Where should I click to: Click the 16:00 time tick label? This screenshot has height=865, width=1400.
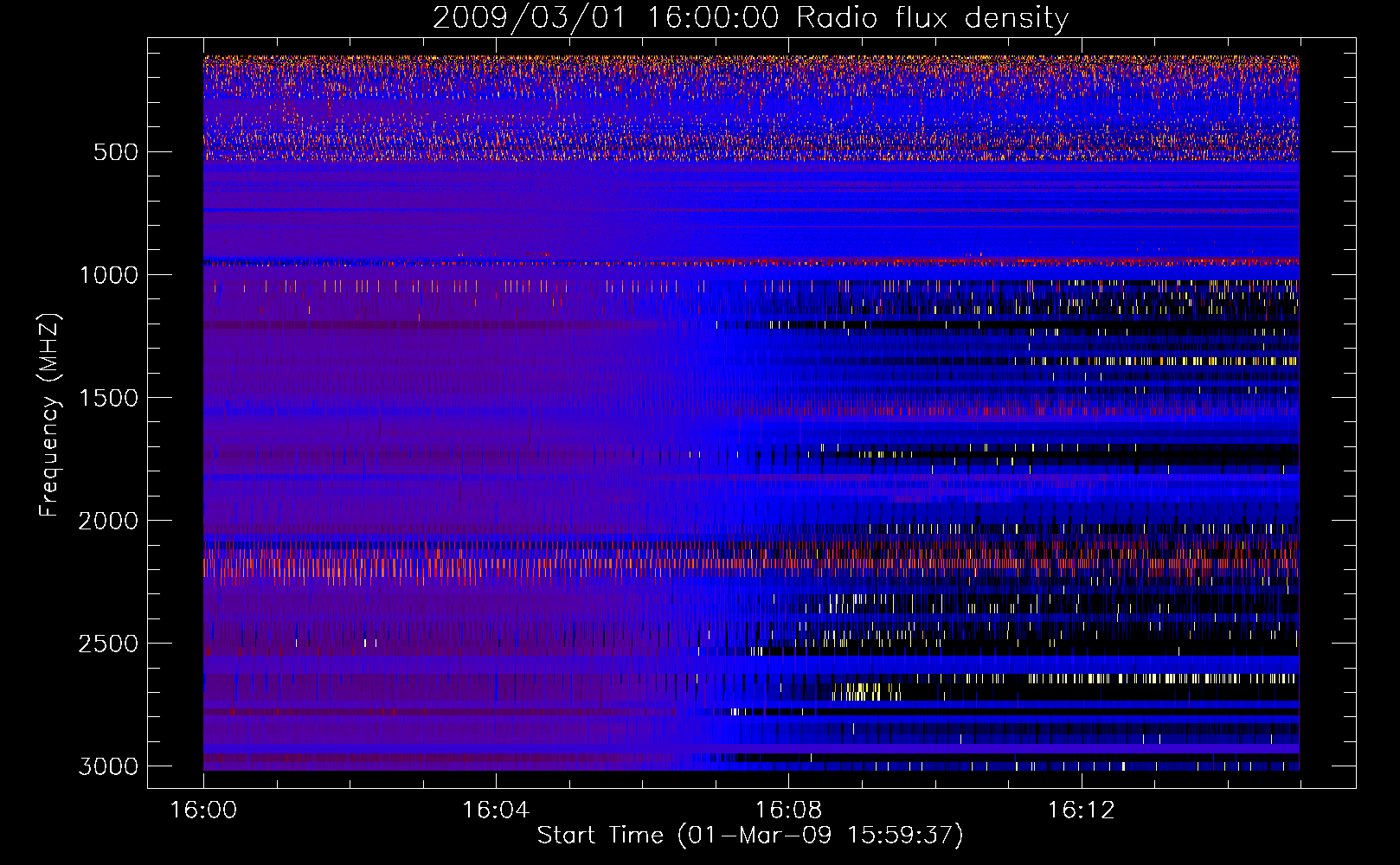pos(203,811)
